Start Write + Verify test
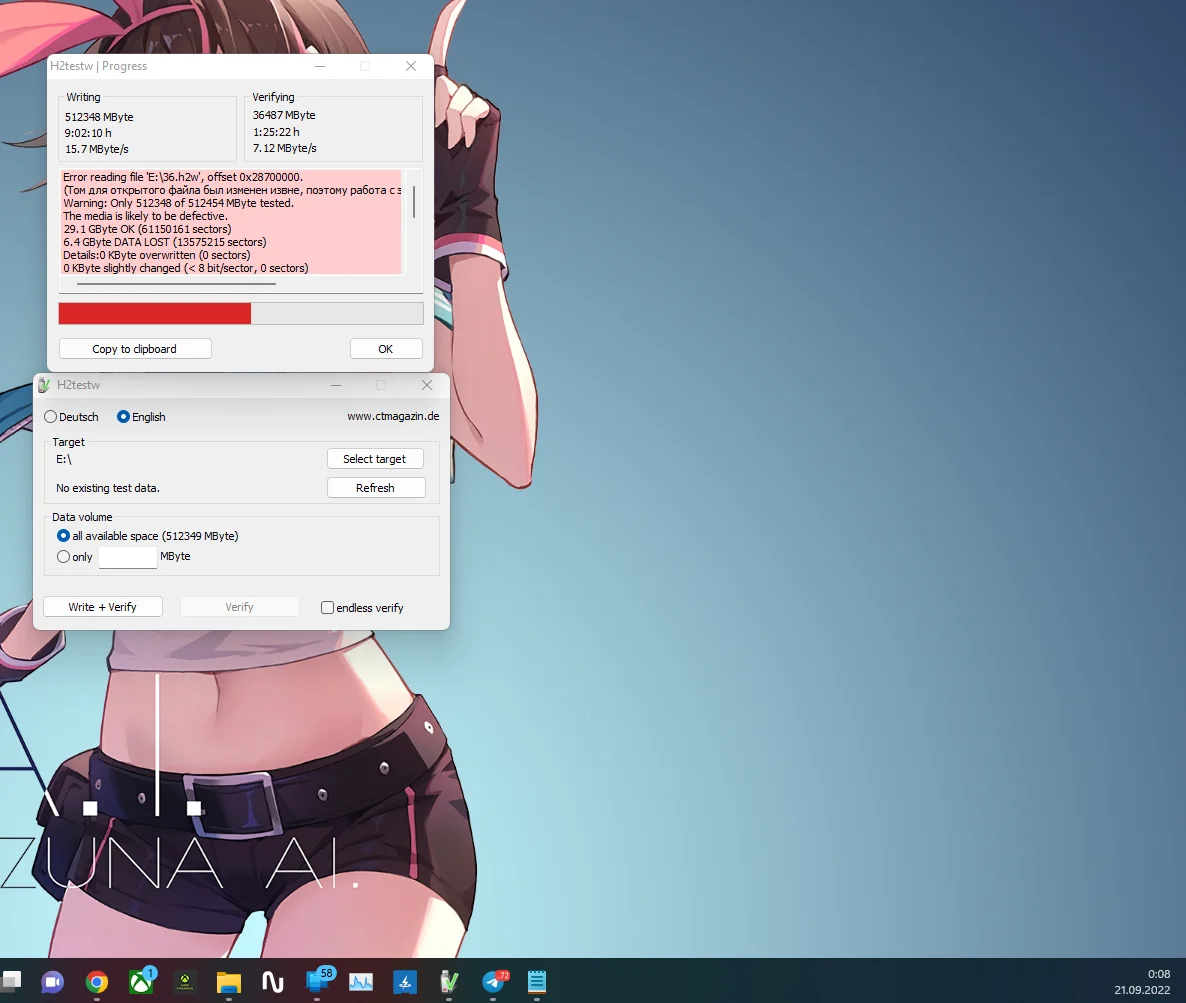Viewport: 1186px width, 1003px height. 102,607
